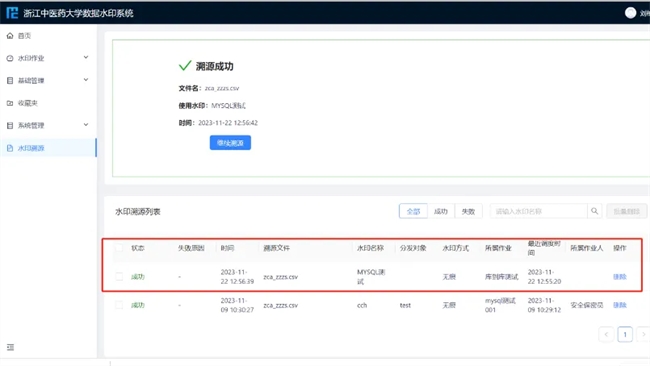The height and width of the screenshot is (366, 650).
Task: Check the cch row checkbox
Action: 119,305
